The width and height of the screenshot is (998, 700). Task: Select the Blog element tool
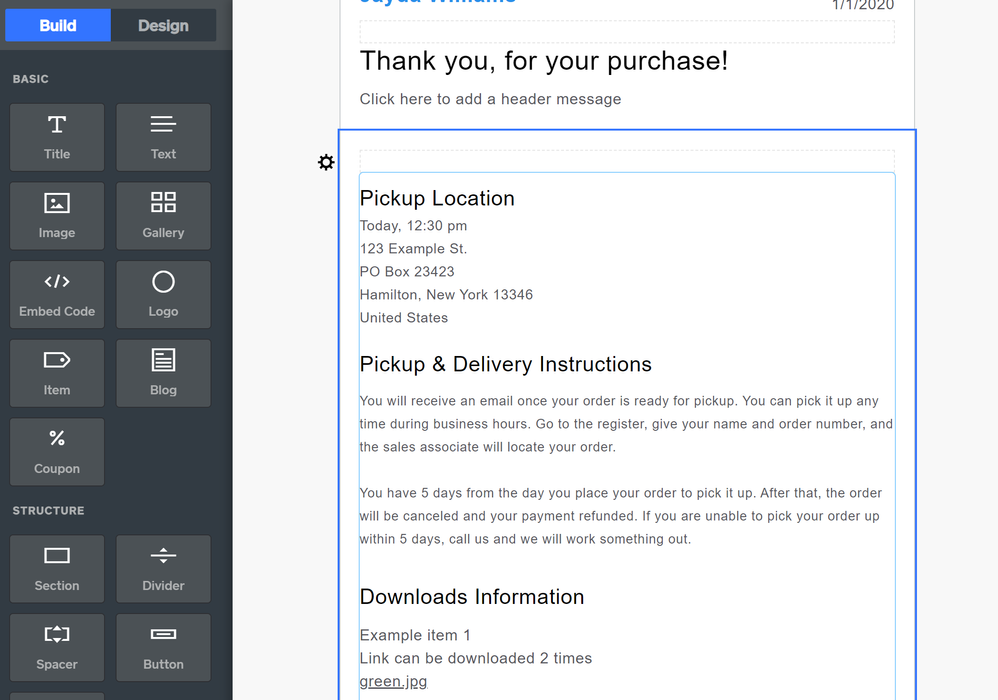[x=163, y=373]
